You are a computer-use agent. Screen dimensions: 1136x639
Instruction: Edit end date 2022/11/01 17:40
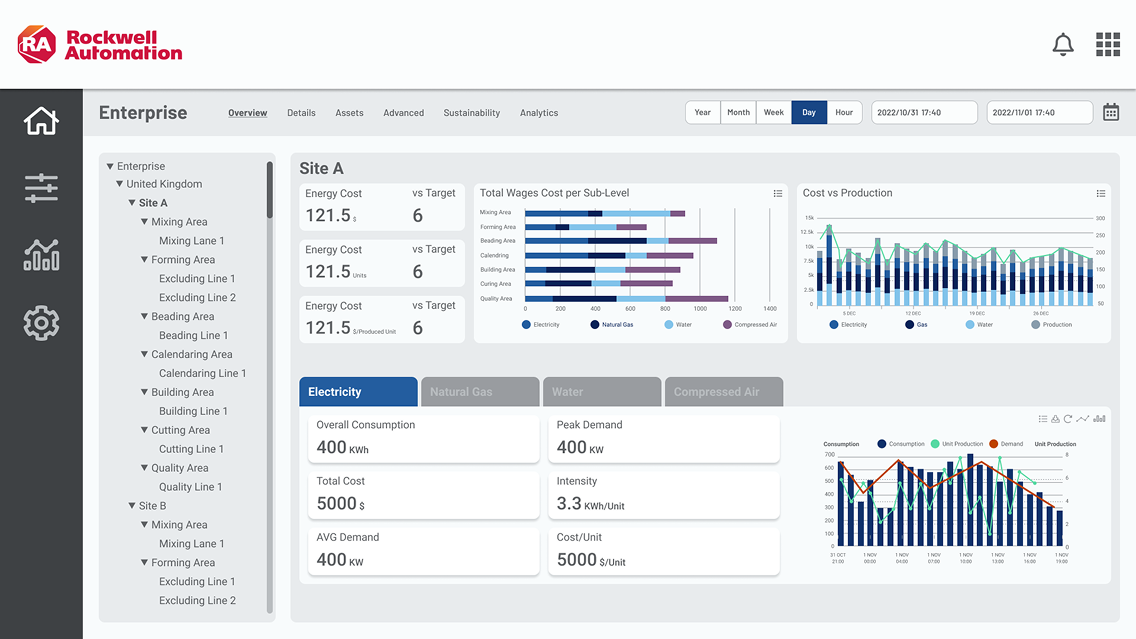click(1040, 112)
